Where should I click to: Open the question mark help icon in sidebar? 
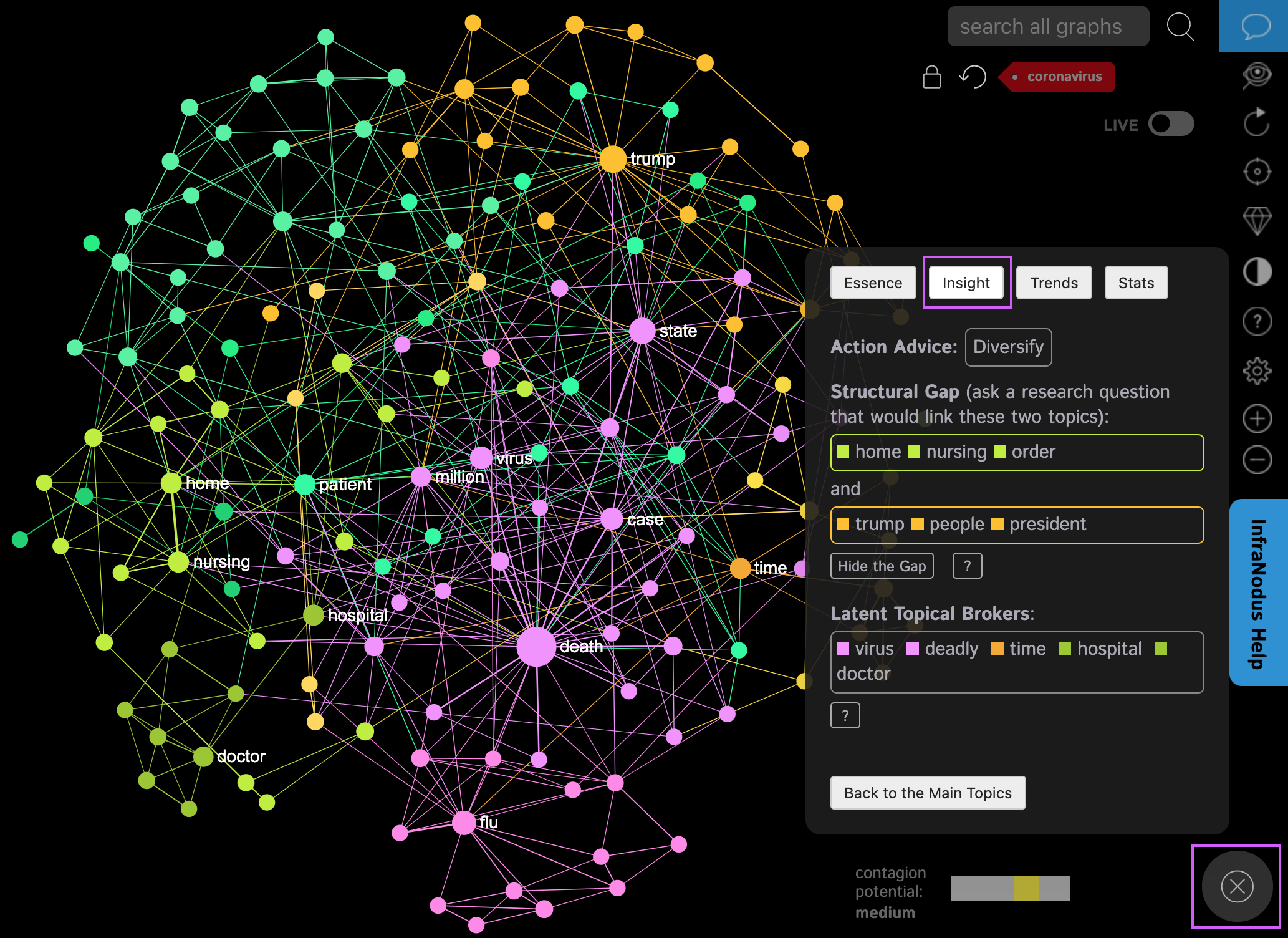1257,322
